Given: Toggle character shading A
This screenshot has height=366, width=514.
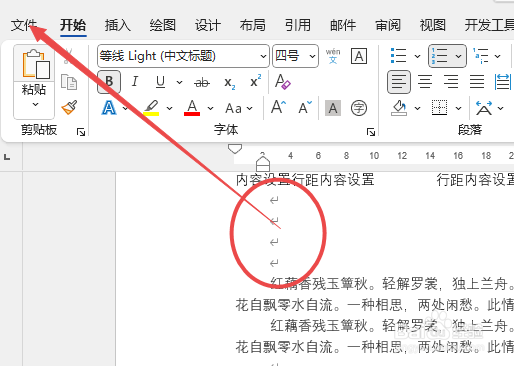Looking at the screenshot, I should (333, 108).
